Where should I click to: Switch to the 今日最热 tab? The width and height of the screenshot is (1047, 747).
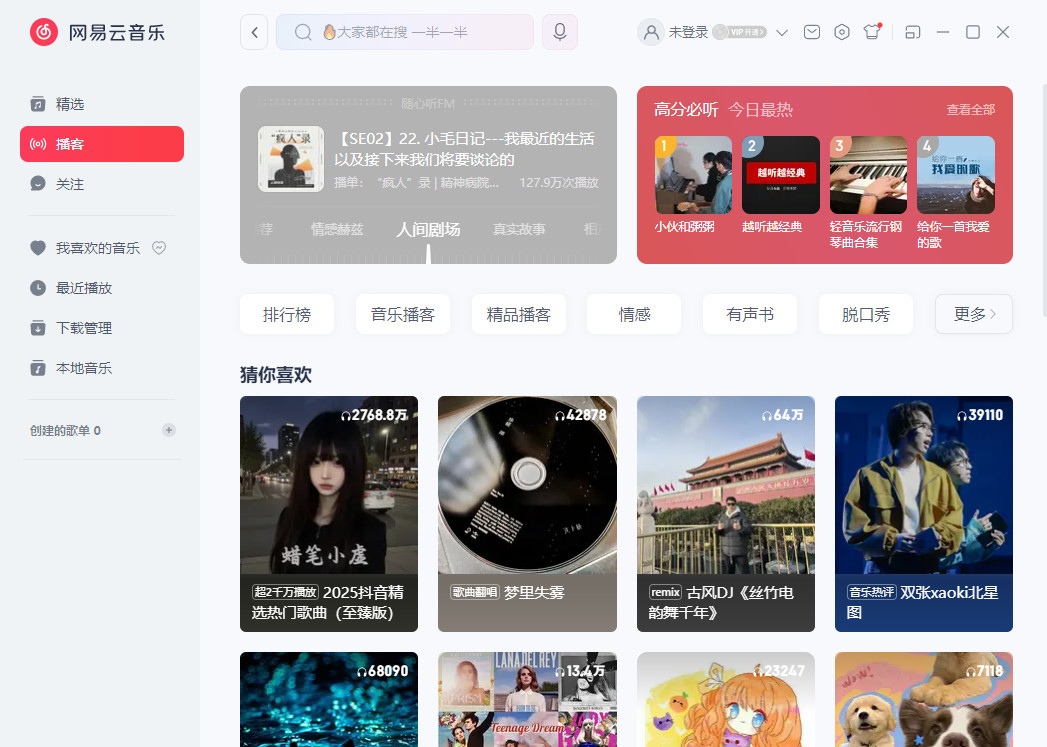760,110
